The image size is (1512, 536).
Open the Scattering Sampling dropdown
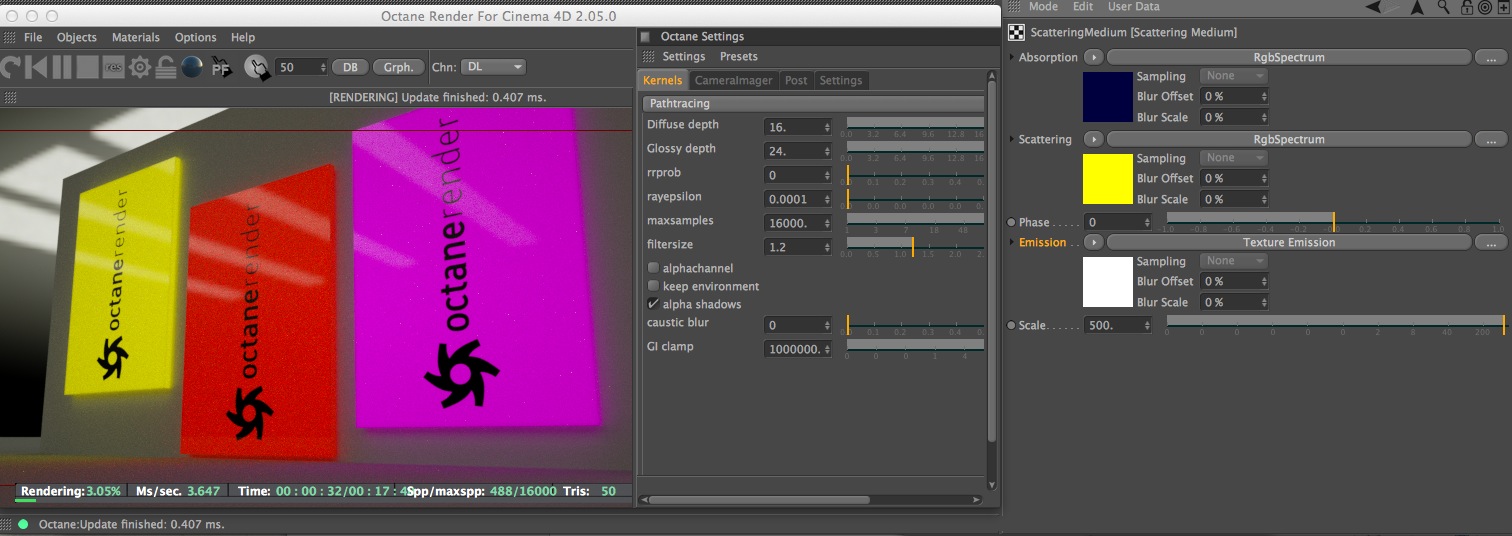pos(1234,158)
